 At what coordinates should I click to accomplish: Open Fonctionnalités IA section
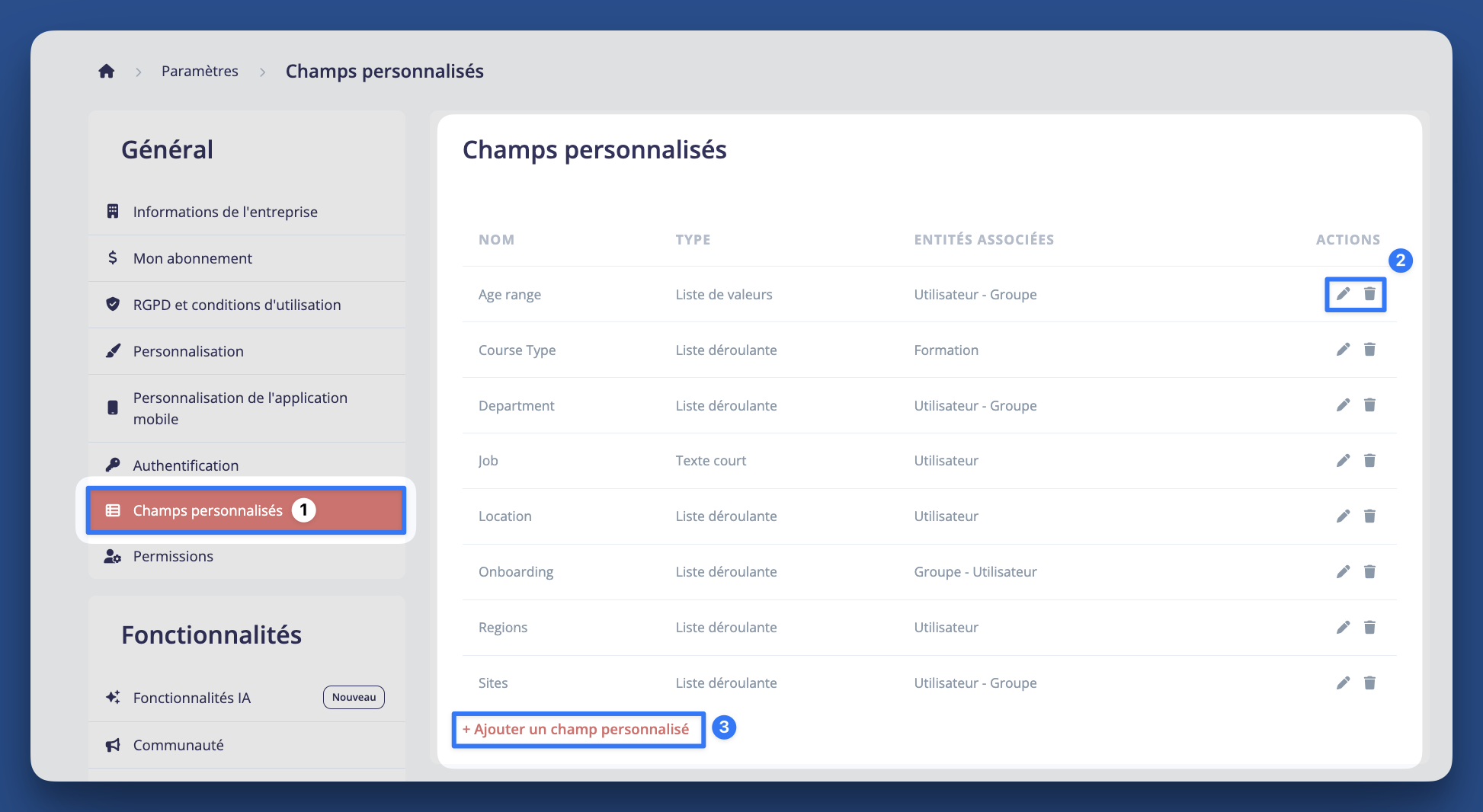247,698
